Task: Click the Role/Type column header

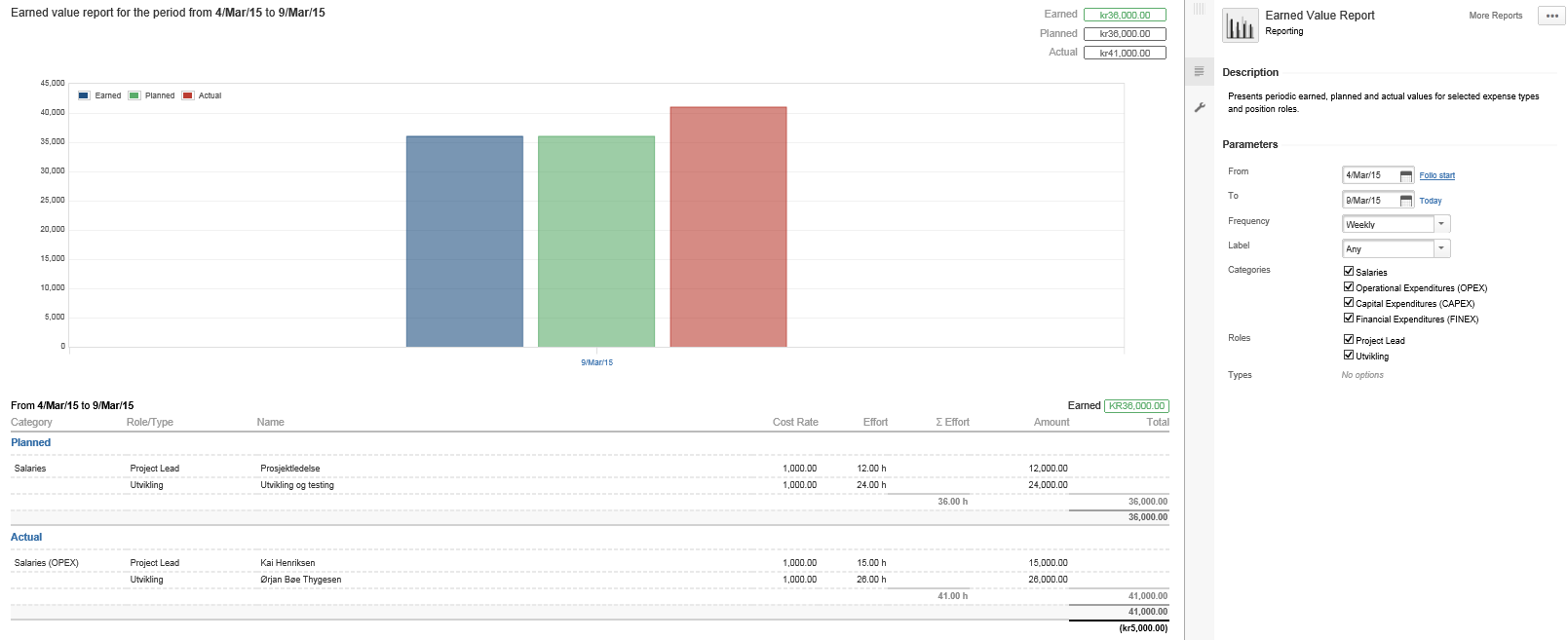Action: click(150, 422)
